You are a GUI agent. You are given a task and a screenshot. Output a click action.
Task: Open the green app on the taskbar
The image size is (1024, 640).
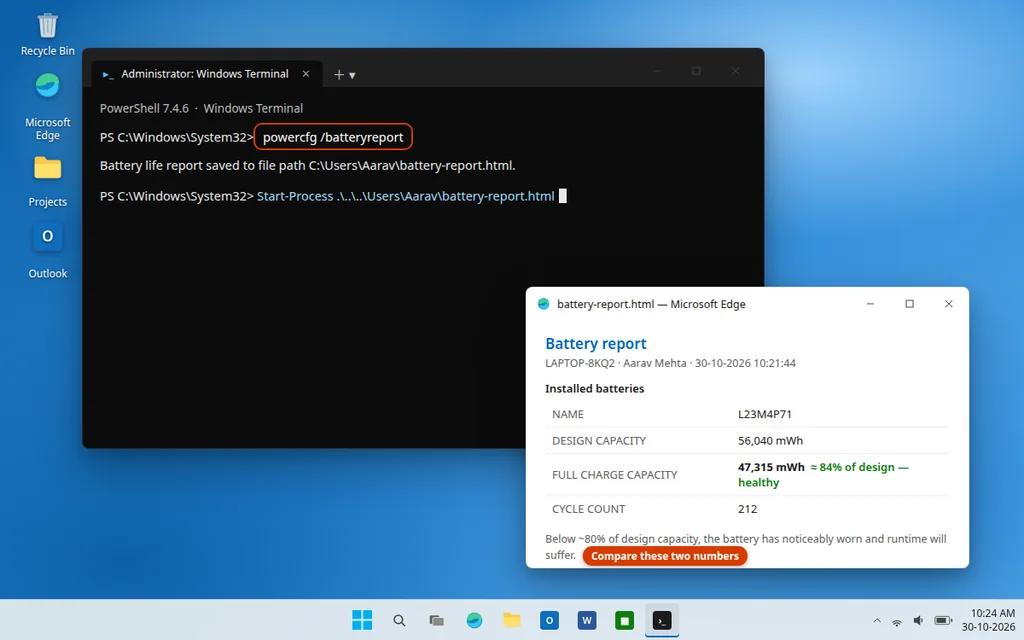(x=624, y=620)
